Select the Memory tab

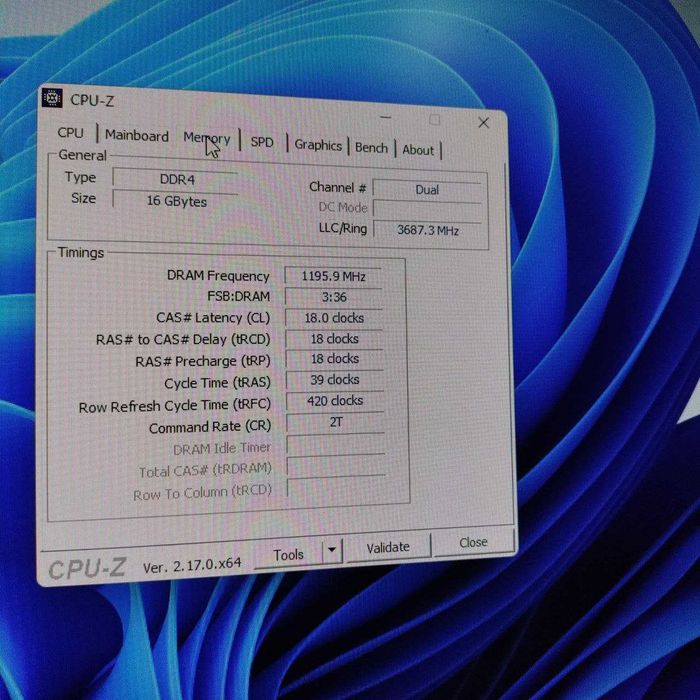(207, 138)
